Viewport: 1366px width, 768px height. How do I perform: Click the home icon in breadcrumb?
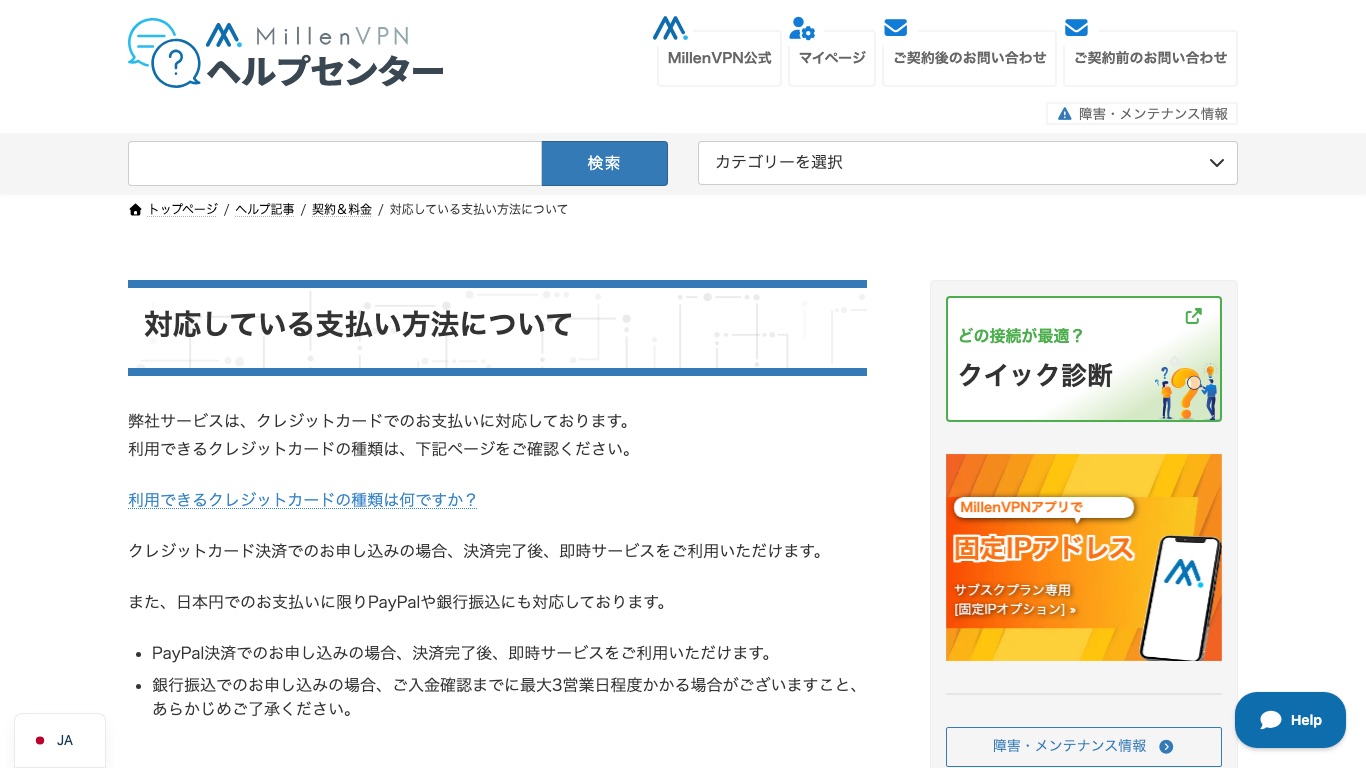[135, 210]
